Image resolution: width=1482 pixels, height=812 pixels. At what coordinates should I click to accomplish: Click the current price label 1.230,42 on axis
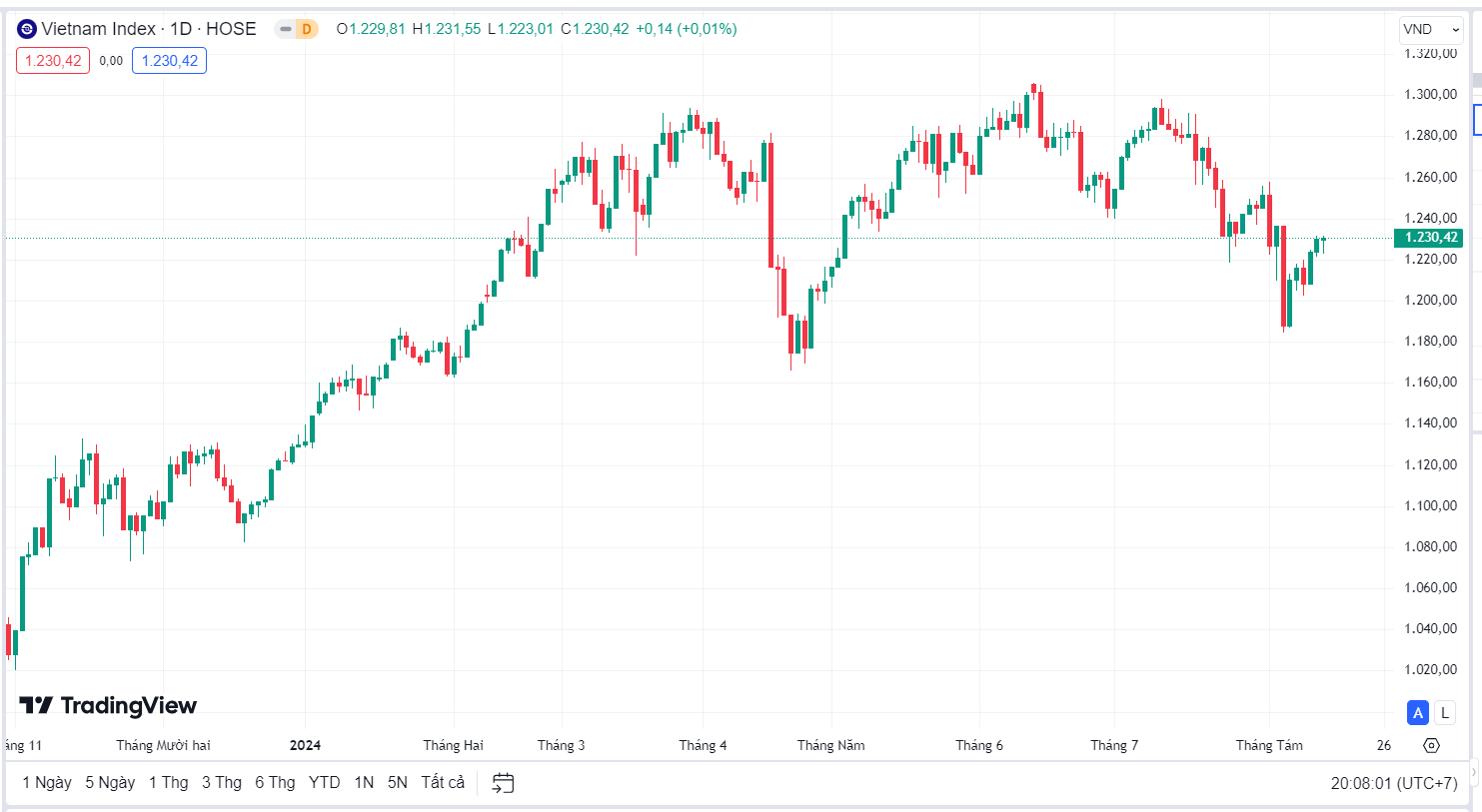click(1429, 238)
